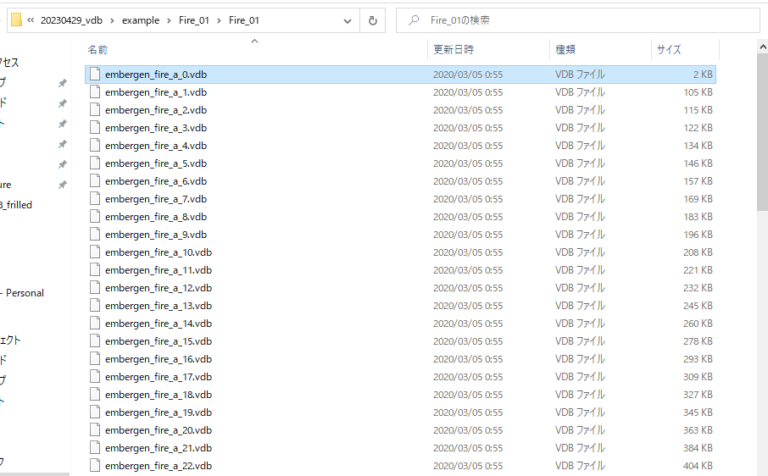Click file icon of embergen_fire_a_12.vdb

[x=95, y=287]
